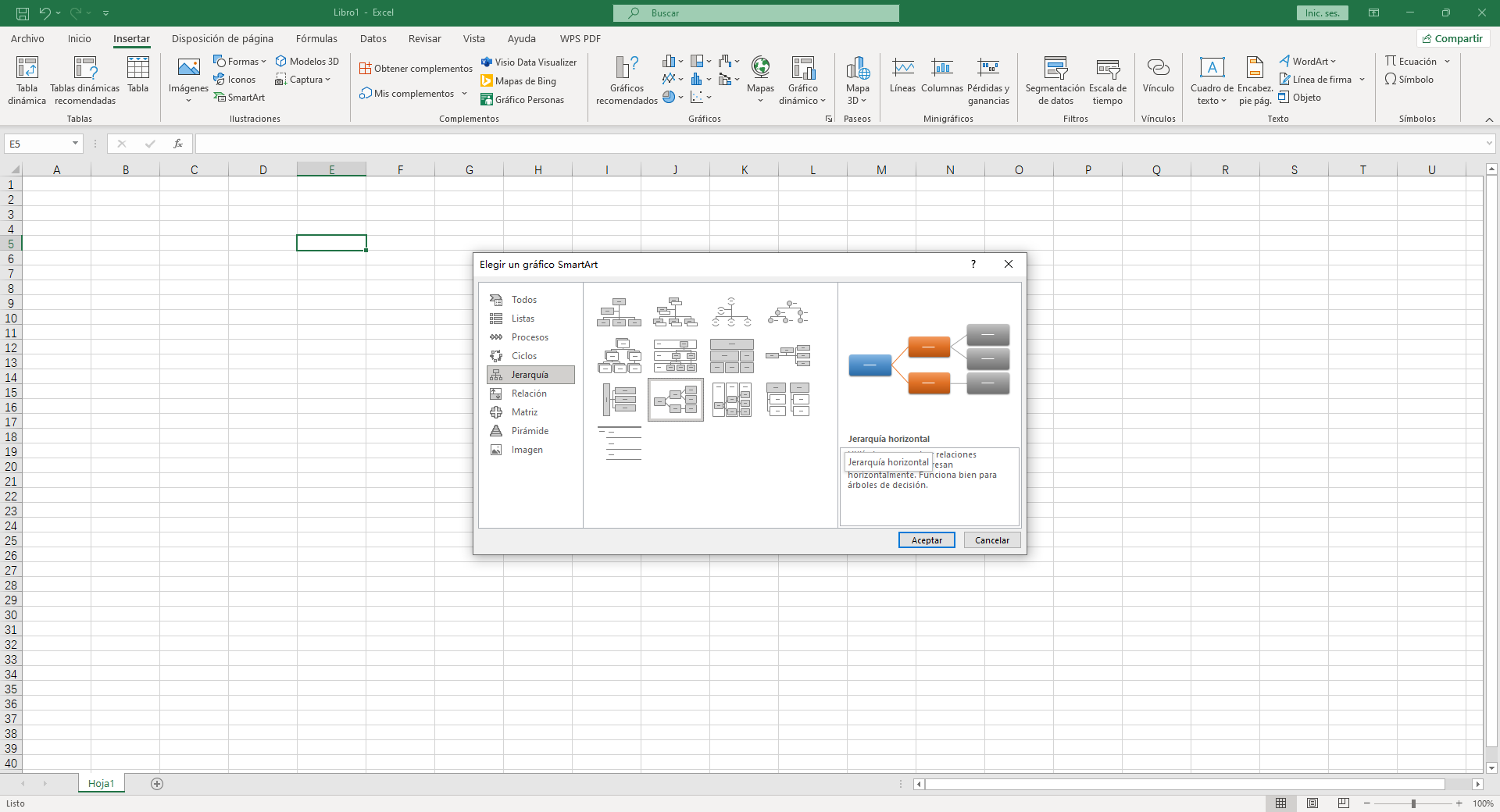
Task: Save the workbook from quick access toolbar
Action: [23, 13]
